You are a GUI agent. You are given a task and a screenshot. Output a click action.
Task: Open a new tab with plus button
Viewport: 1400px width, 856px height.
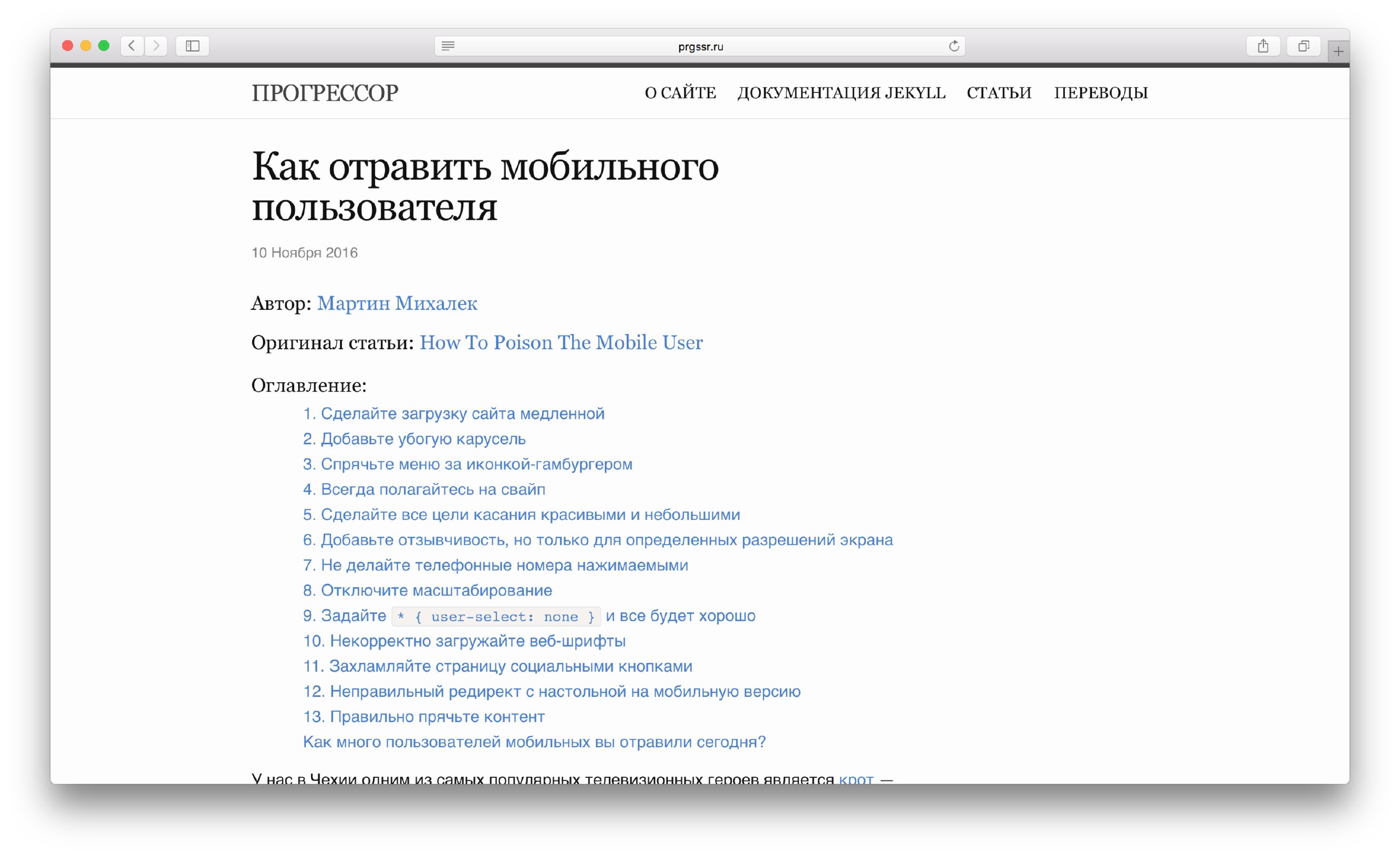1338,52
